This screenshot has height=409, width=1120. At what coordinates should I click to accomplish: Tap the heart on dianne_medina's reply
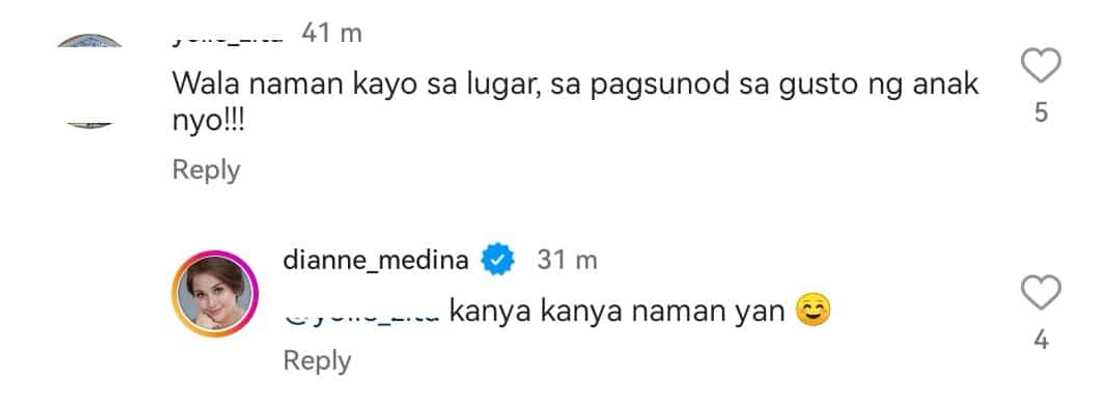1041,293
